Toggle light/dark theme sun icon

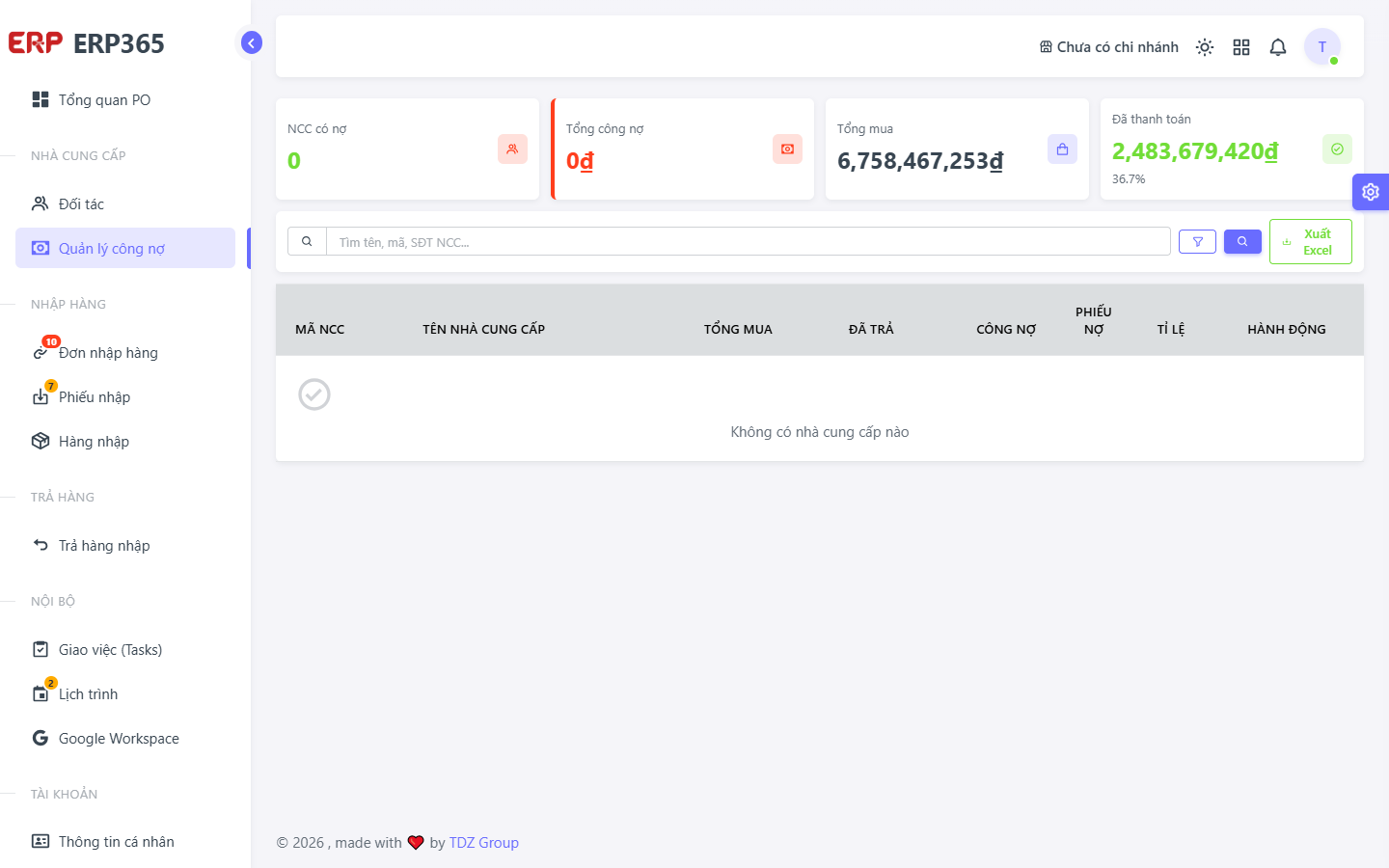[x=1205, y=46]
